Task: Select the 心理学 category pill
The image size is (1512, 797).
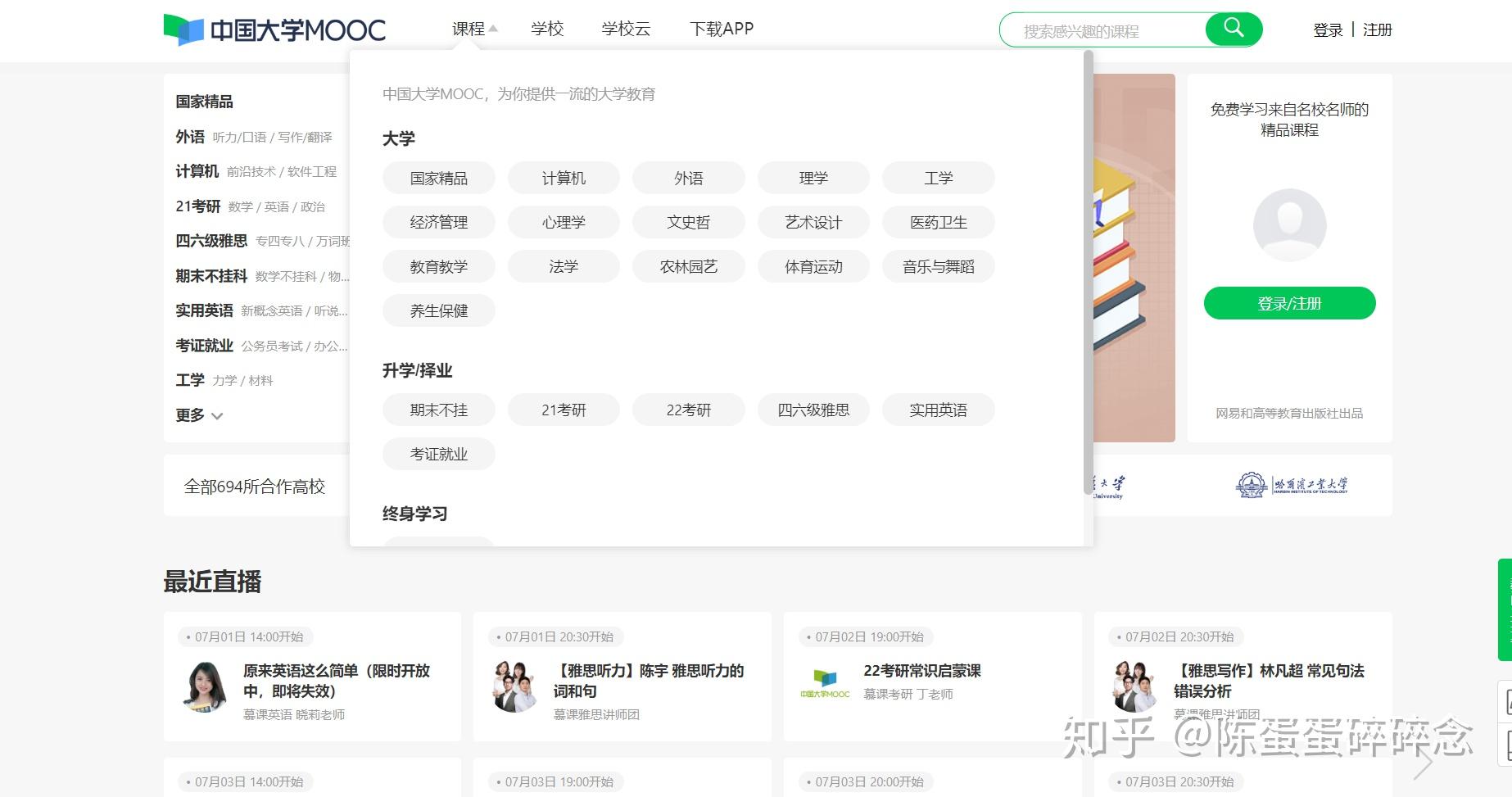Action: 564,221
